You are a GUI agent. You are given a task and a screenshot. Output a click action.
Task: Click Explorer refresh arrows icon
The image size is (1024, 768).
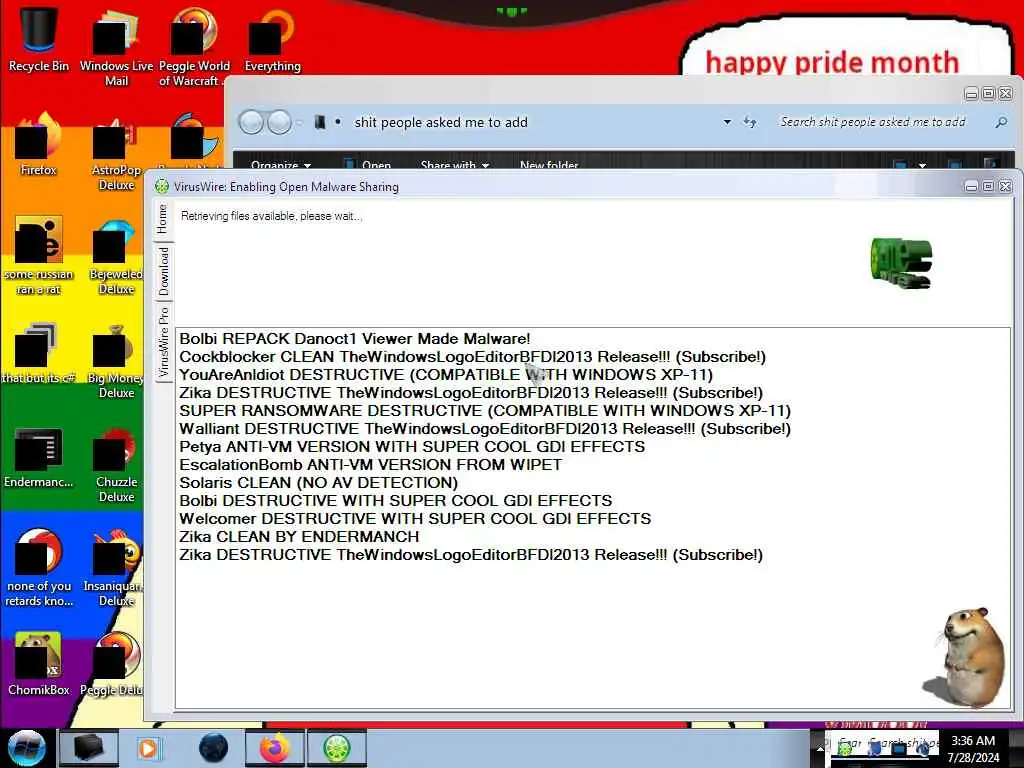(750, 122)
